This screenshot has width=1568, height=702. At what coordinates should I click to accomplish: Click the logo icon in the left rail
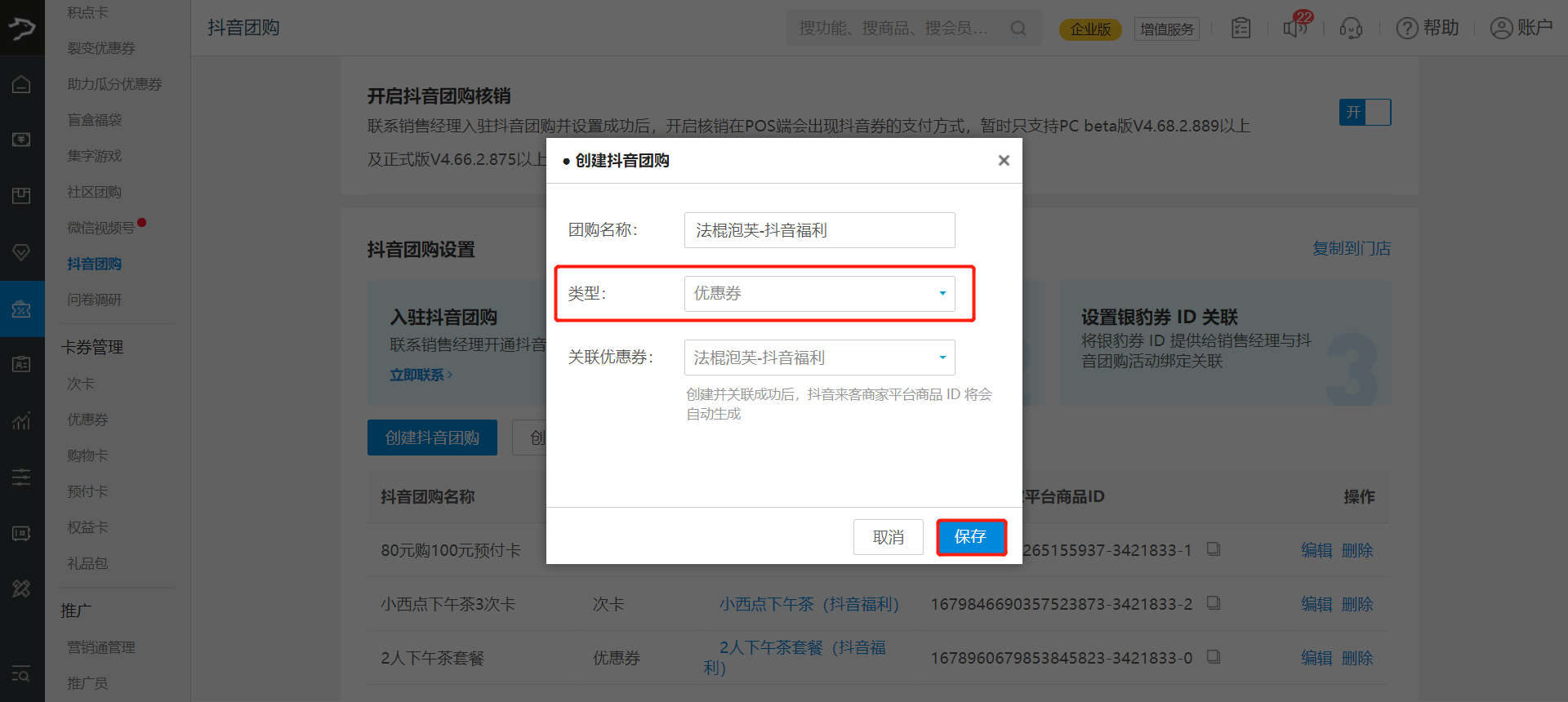(x=22, y=29)
